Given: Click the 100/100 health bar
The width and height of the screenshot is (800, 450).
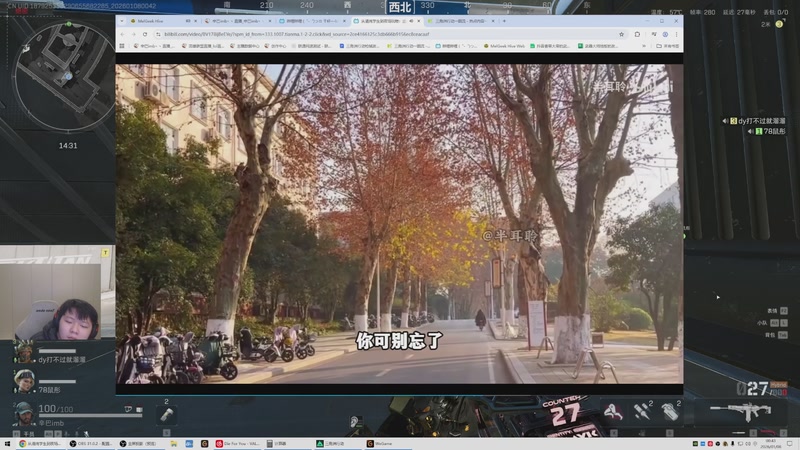Looking at the screenshot, I should [x=90, y=416].
